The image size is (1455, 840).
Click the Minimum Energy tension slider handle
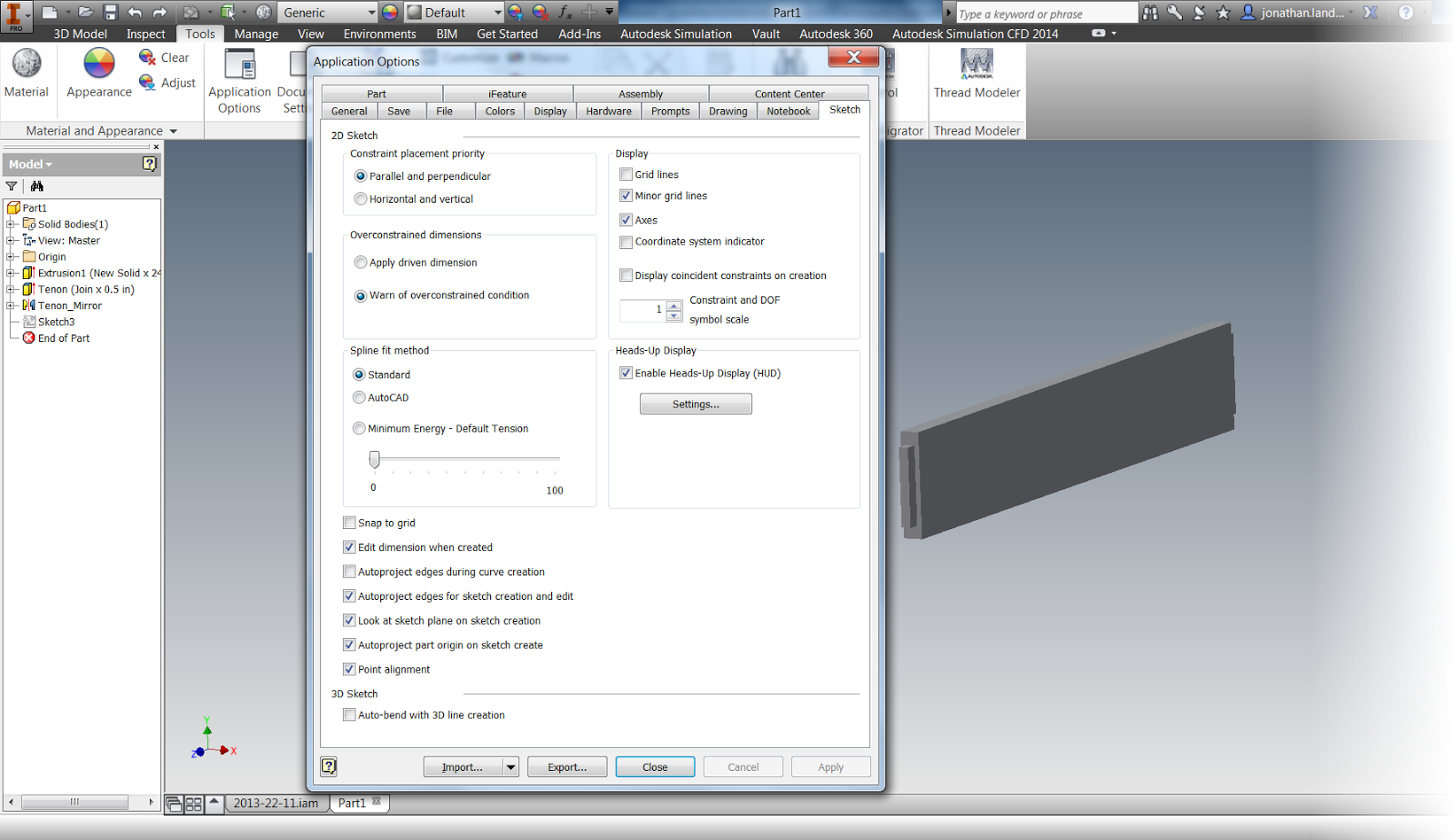pyautogui.click(x=375, y=459)
